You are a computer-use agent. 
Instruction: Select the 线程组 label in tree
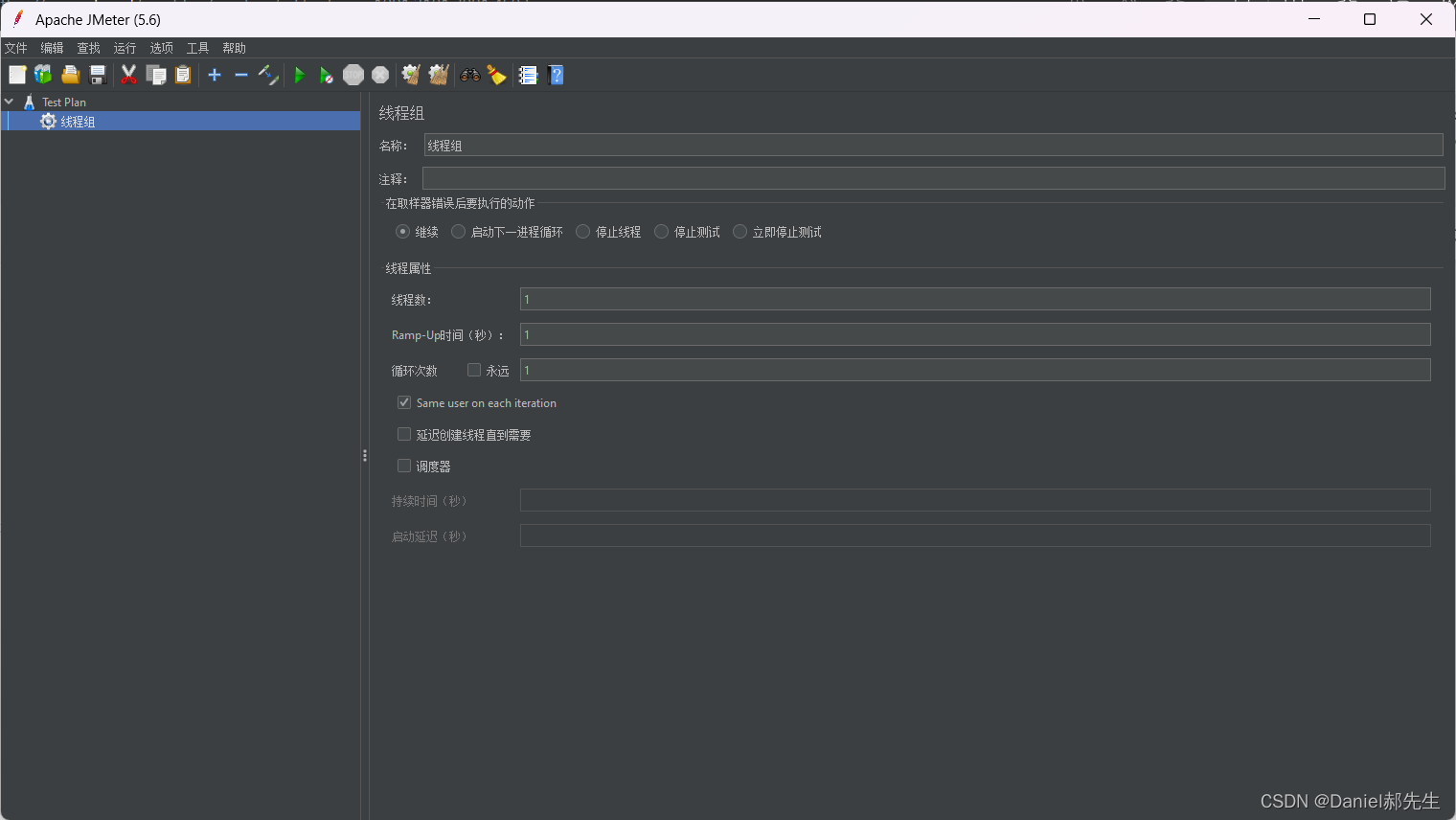[x=78, y=122]
